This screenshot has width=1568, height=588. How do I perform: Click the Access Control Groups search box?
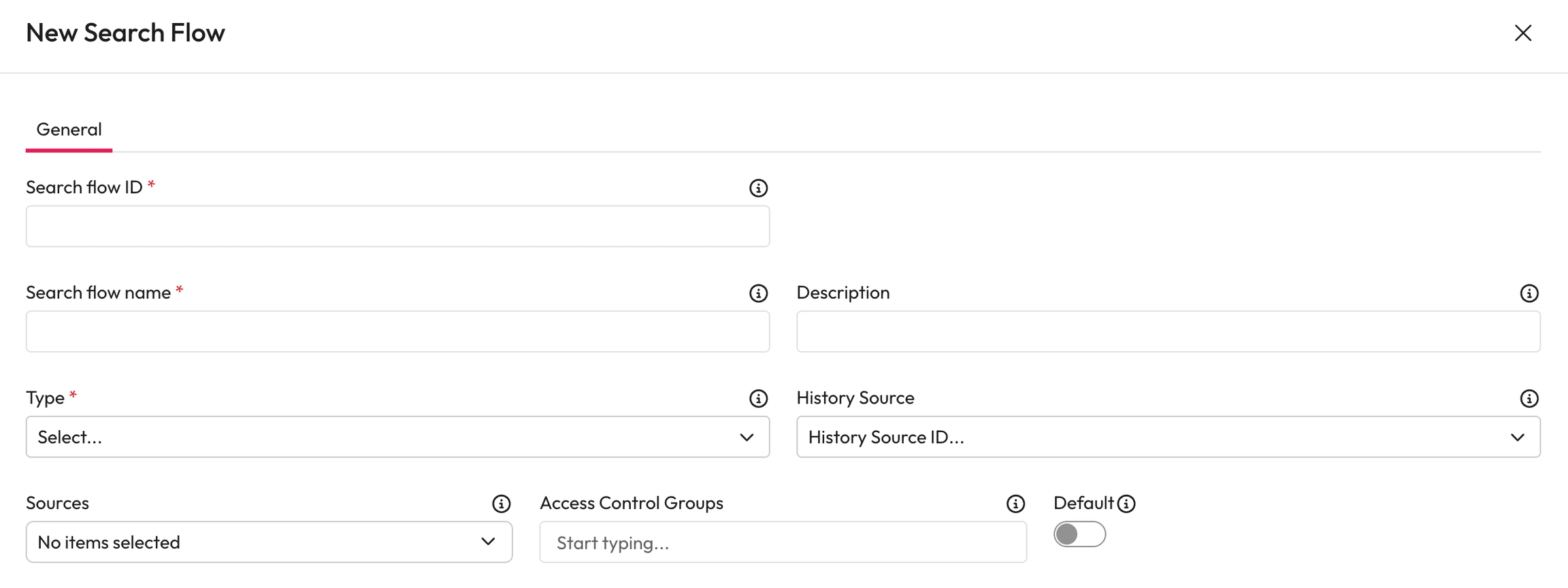pos(783,542)
